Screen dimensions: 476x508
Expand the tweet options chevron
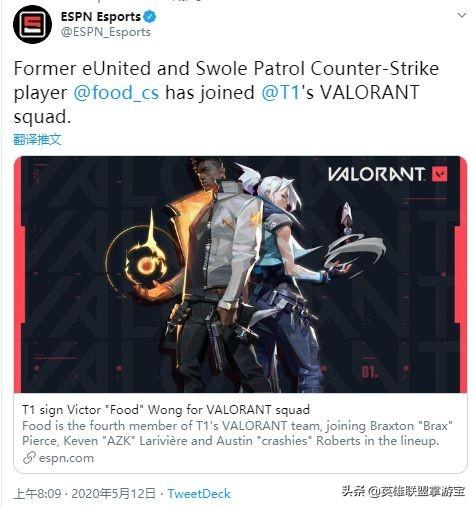point(462,15)
